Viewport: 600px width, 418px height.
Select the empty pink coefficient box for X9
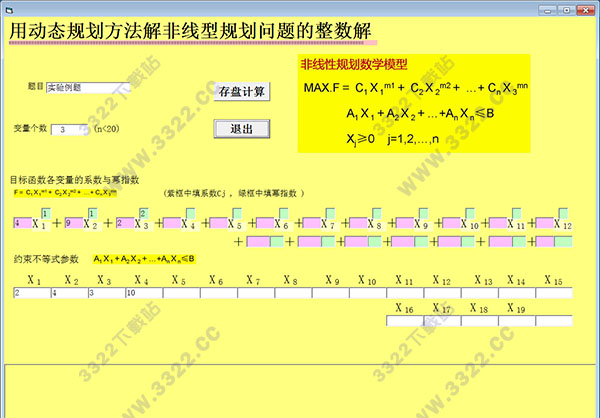[405, 223]
